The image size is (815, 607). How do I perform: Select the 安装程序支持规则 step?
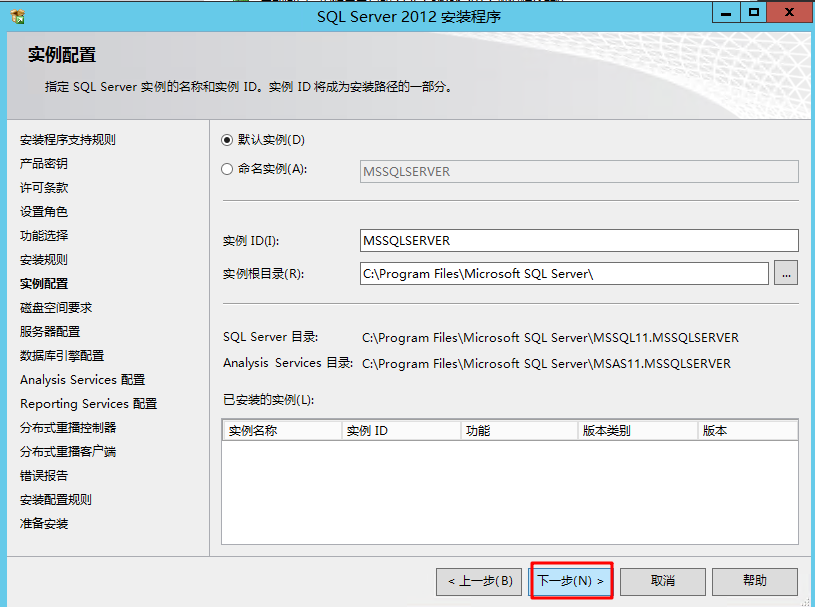pos(68,139)
